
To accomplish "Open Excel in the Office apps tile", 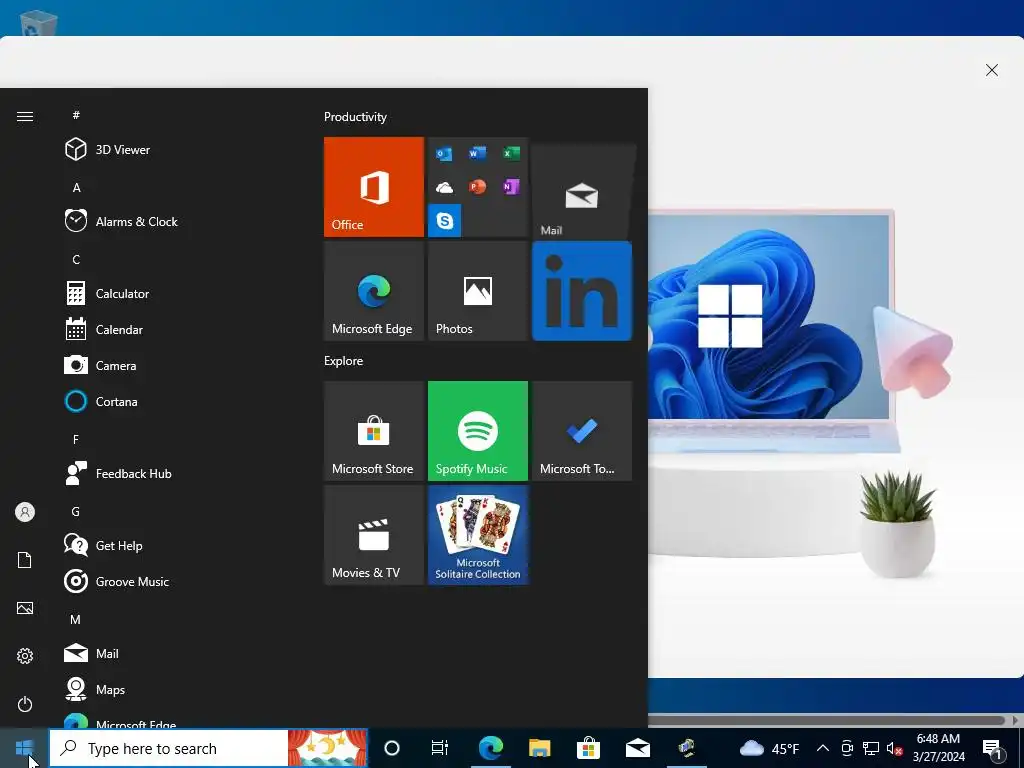I will coord(511,153).
